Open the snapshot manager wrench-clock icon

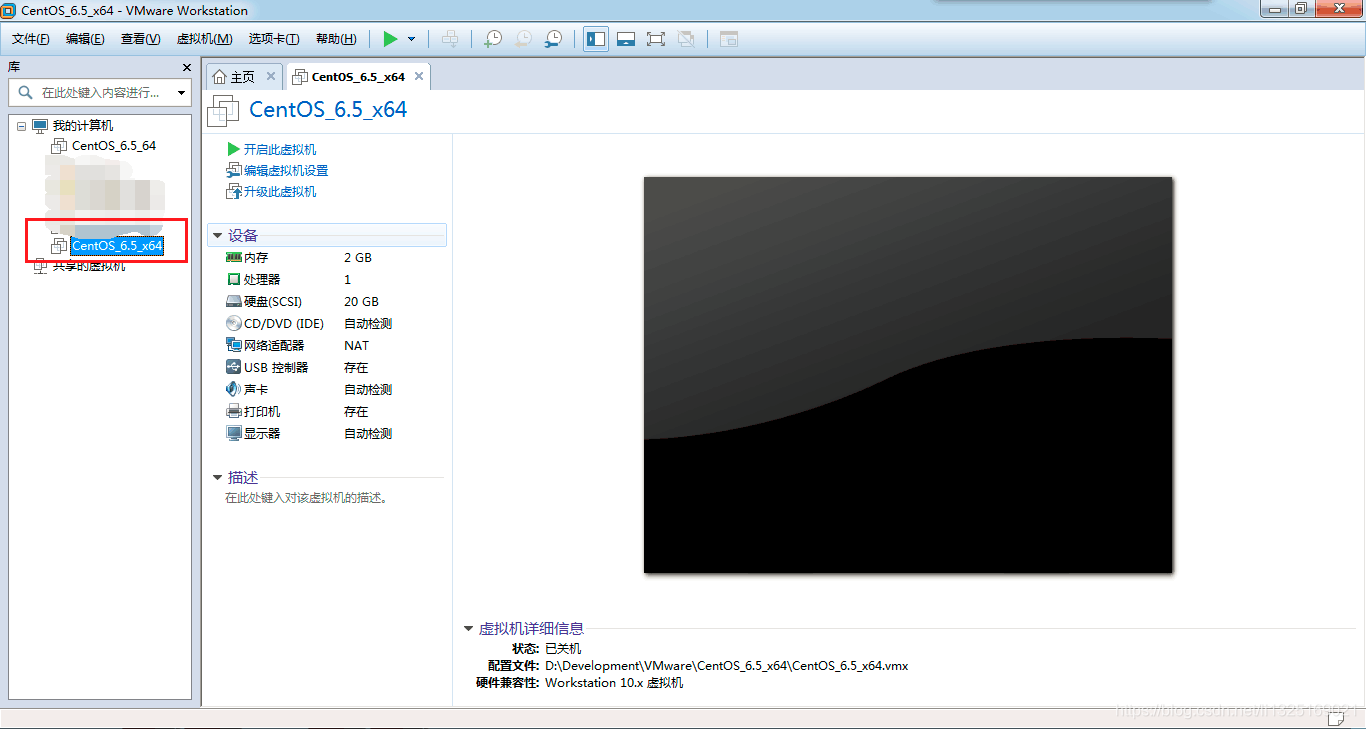[553, 39]
